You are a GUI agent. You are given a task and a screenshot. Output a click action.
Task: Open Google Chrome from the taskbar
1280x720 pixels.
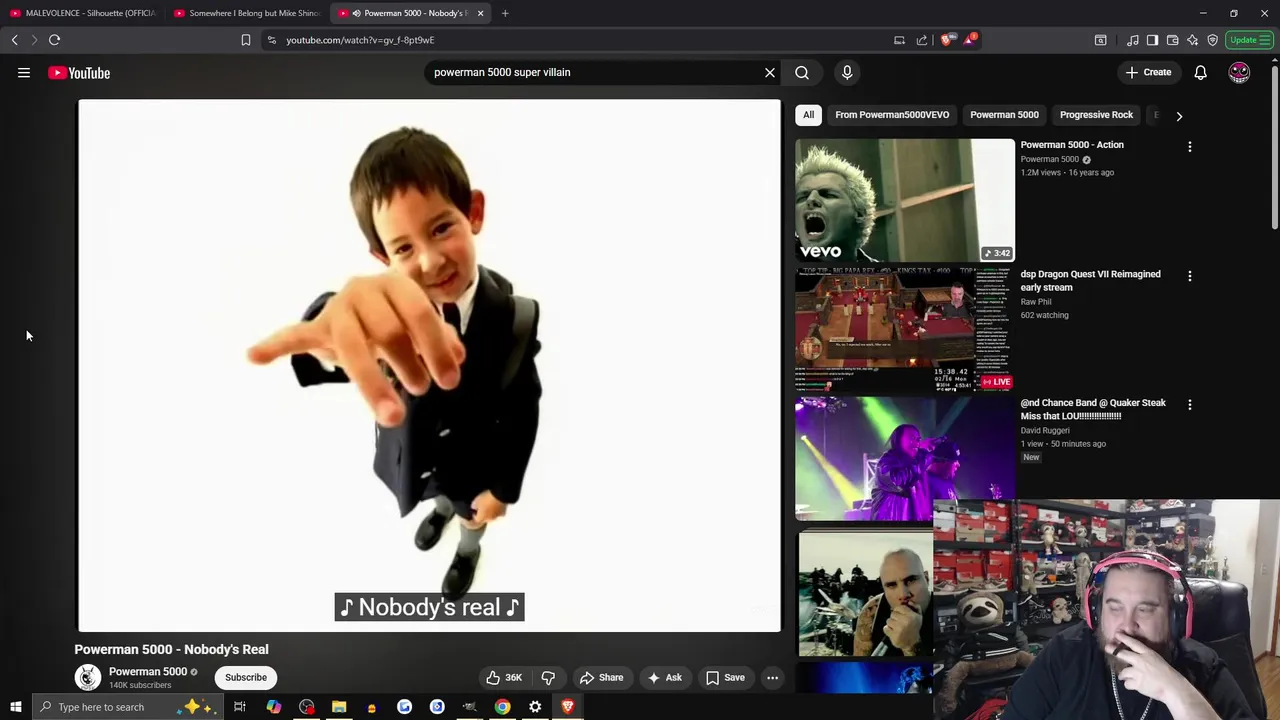(x=502, y=707)
